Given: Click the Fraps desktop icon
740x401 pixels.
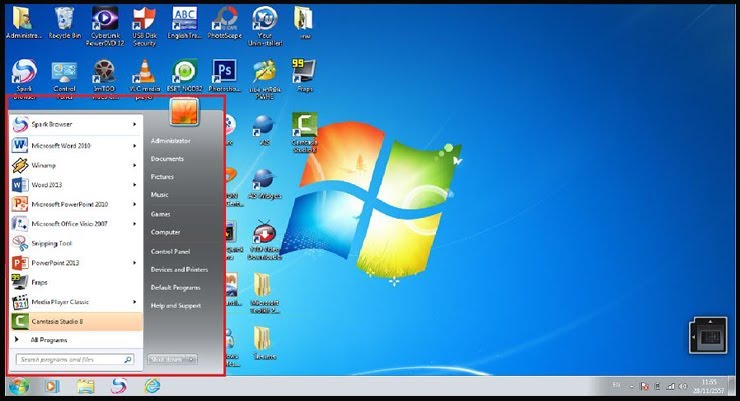Looking at the screenshot, I should coord(304,73).
